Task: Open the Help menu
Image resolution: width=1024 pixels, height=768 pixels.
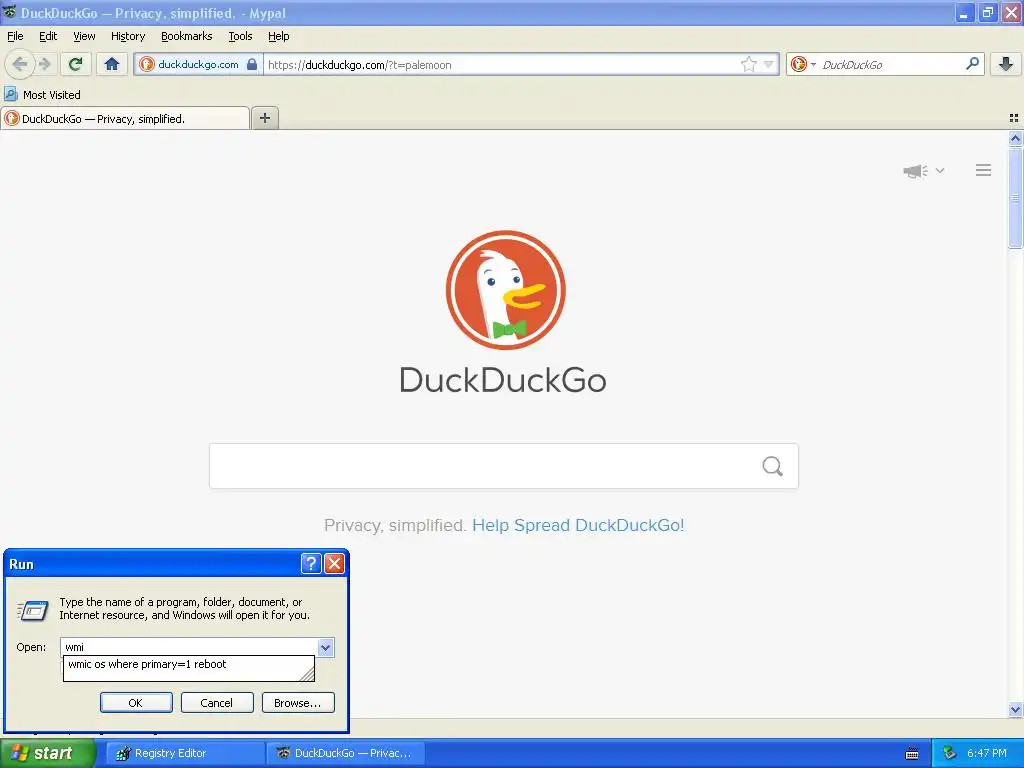Action: 278,36
